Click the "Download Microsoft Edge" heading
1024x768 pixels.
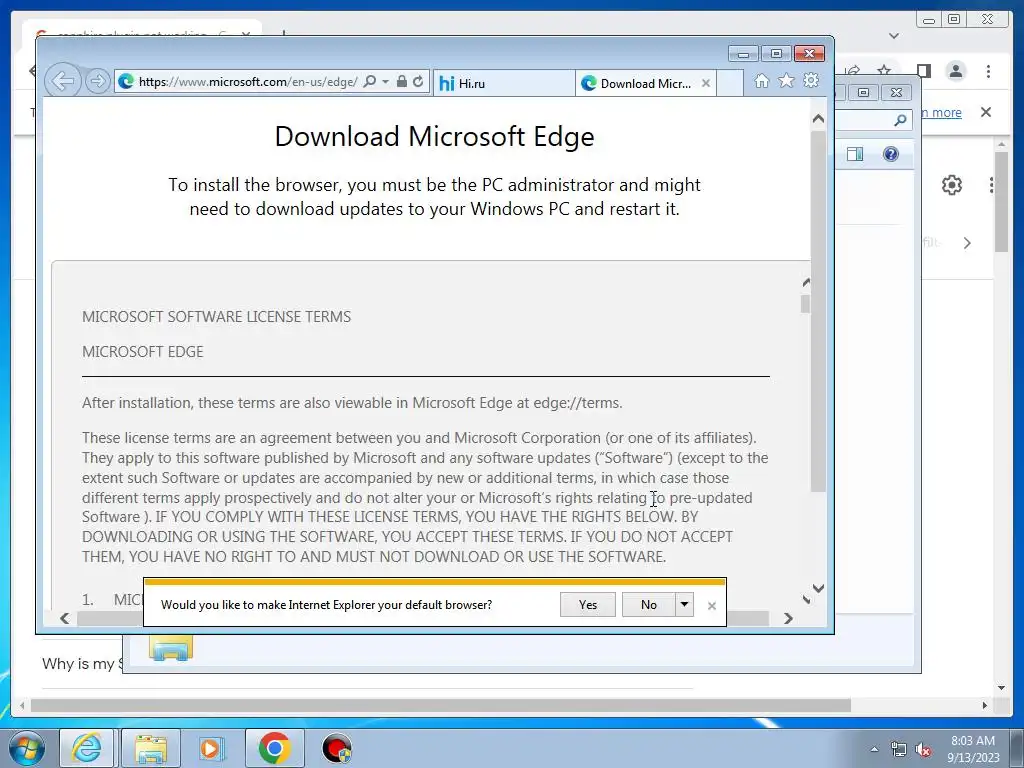434,136
